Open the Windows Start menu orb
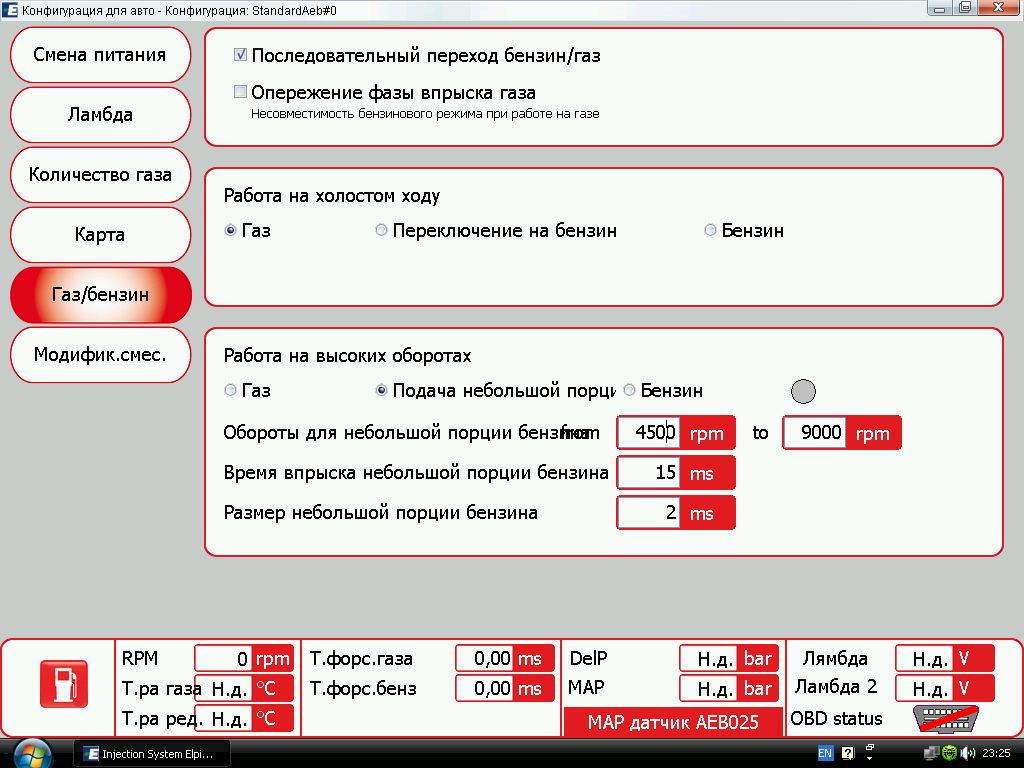 pyautogui.click(x=33, y=753)
